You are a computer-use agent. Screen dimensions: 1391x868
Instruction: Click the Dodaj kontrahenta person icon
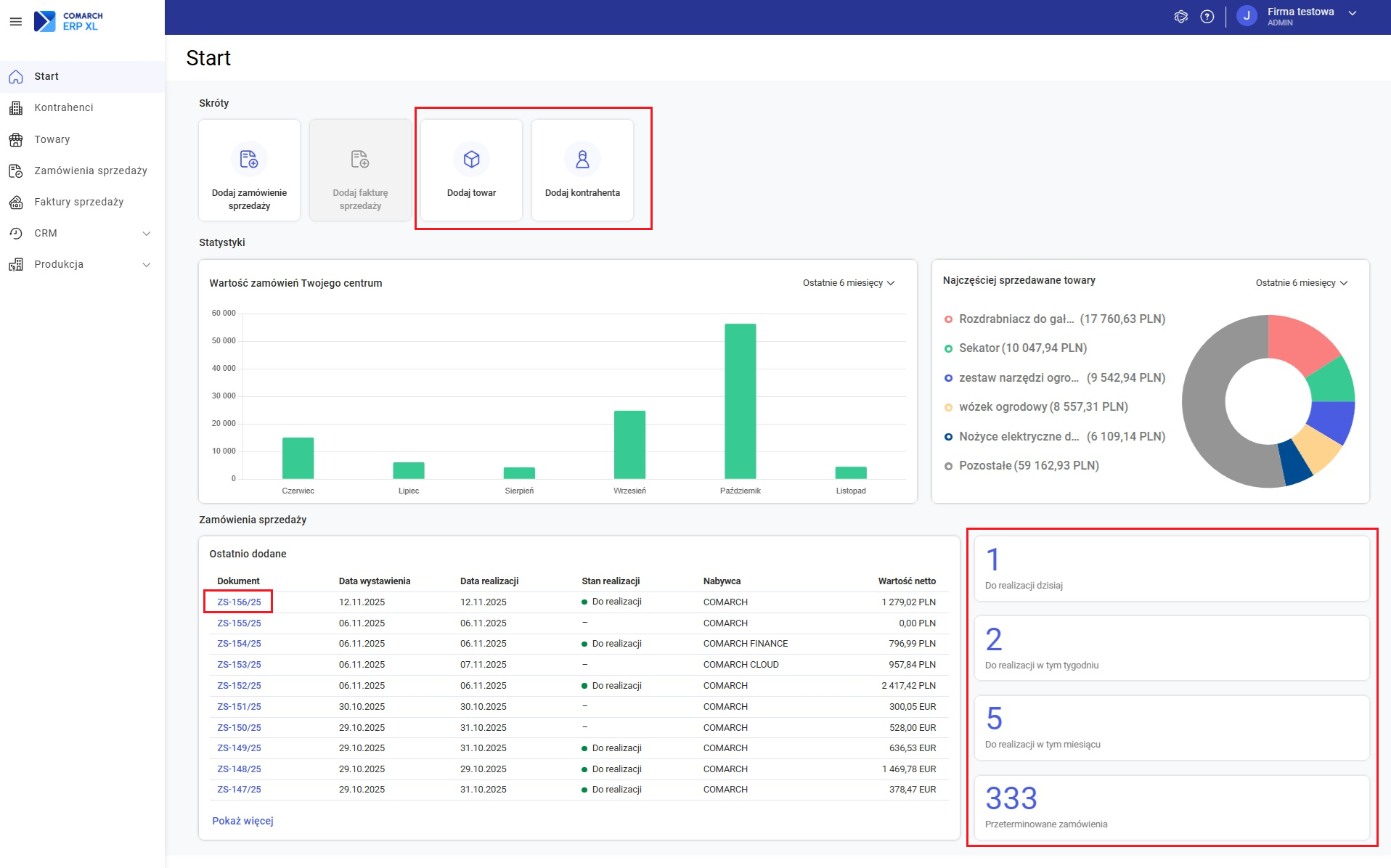coord(582,159)
